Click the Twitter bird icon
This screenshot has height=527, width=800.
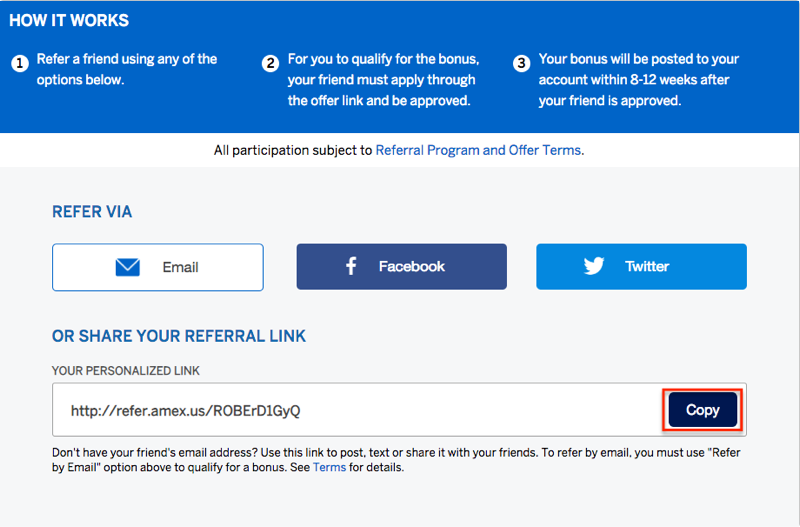(594, 266)
